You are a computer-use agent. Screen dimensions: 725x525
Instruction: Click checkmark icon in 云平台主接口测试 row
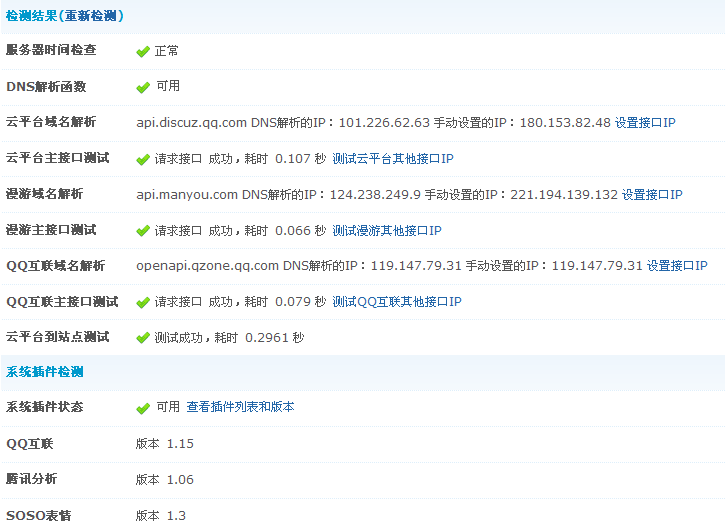click(143, 160)
